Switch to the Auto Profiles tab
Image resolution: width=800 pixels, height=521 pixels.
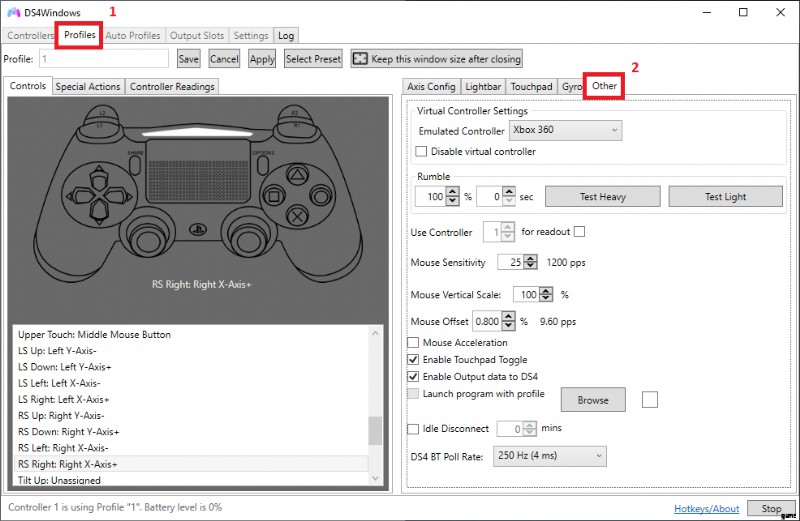pyautogui.click(x=133, y=36)
